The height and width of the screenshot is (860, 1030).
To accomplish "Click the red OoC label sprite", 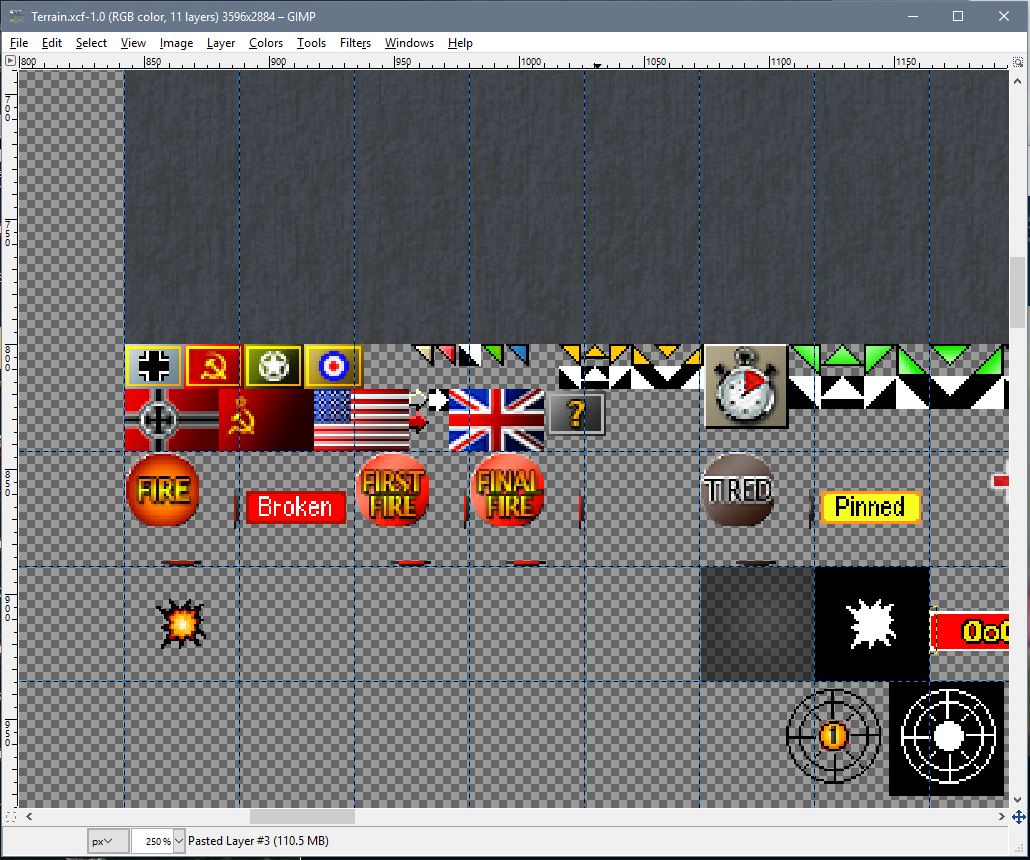I will [x=970, y=631].
